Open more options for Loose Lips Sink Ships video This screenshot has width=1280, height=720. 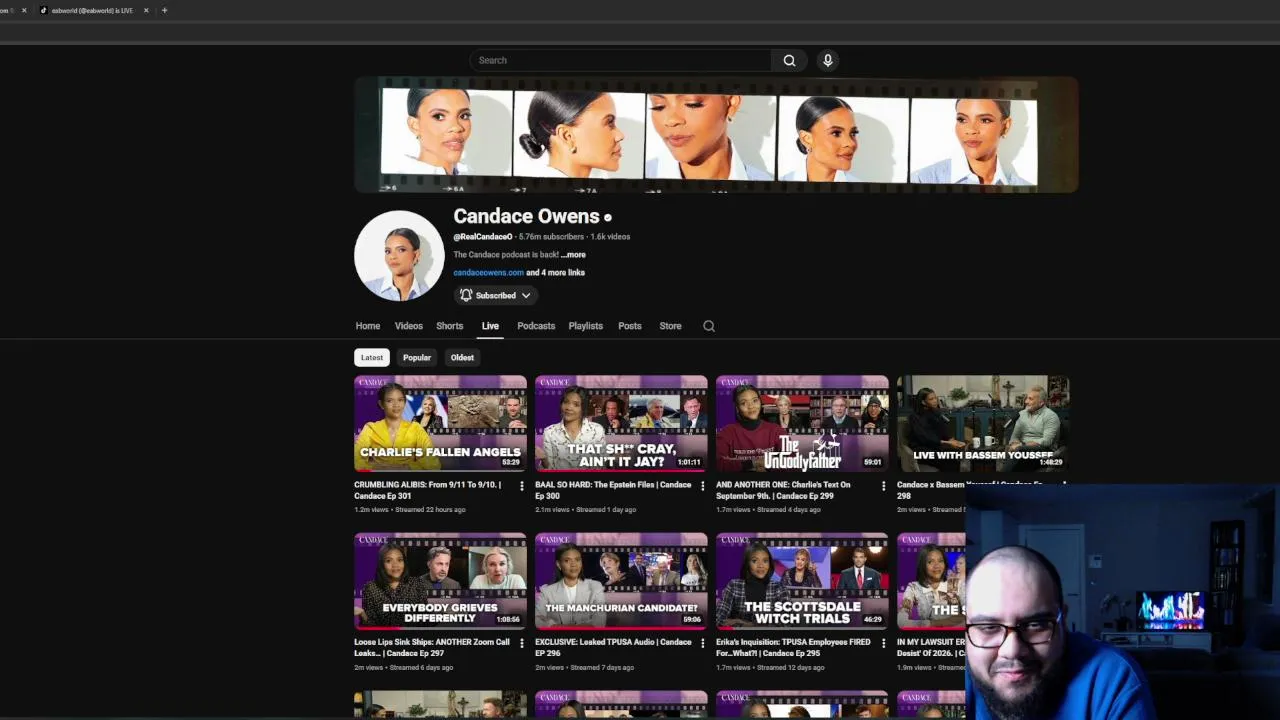pyautogui.click(x=521, y=643)
